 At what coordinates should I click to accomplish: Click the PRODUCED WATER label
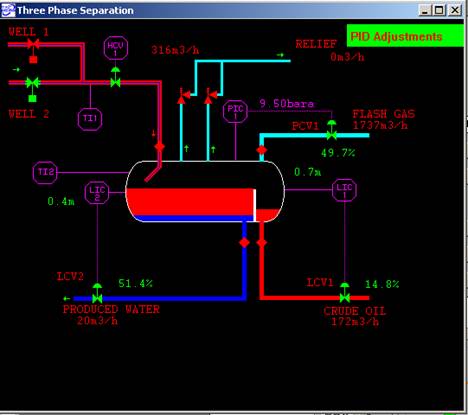tap(111, 309)
